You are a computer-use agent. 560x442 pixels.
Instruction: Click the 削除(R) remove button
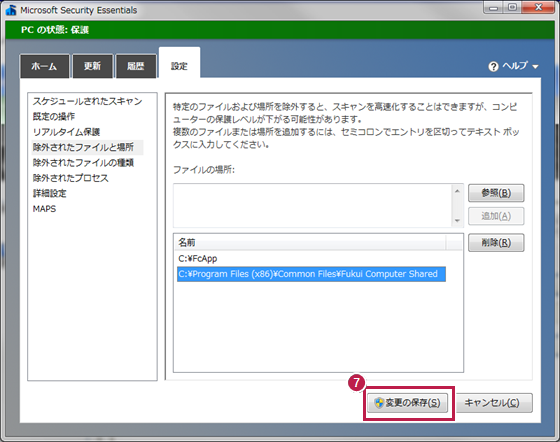point(496,243)
